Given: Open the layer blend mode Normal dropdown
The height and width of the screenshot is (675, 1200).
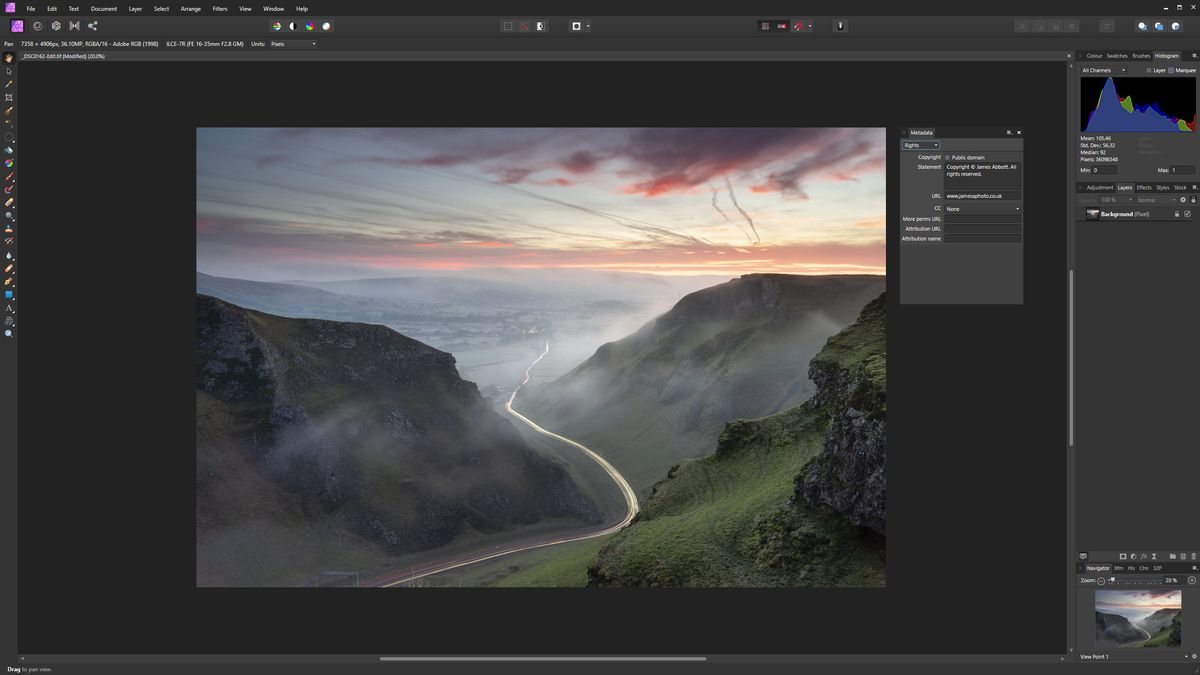Looking at the screenshot, I should tap(1156, 200).
